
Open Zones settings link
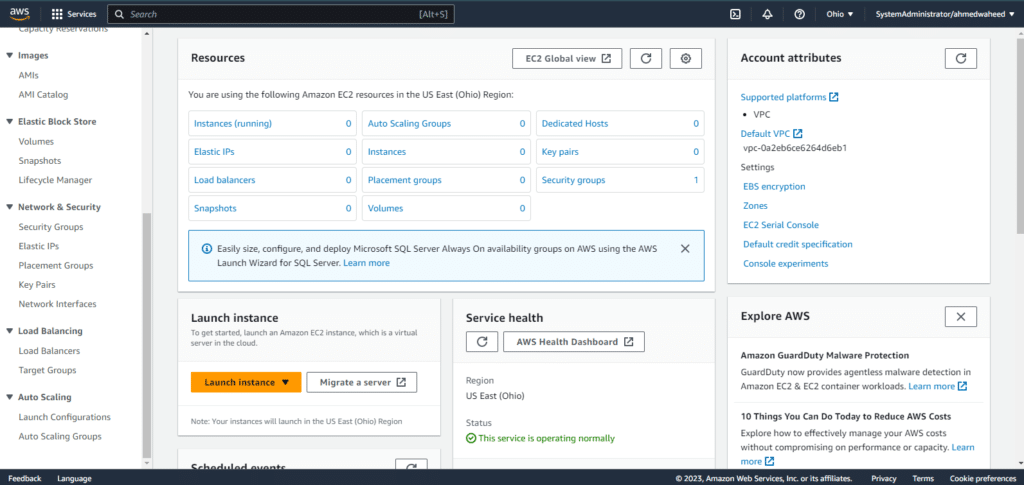tap(755, 206)
